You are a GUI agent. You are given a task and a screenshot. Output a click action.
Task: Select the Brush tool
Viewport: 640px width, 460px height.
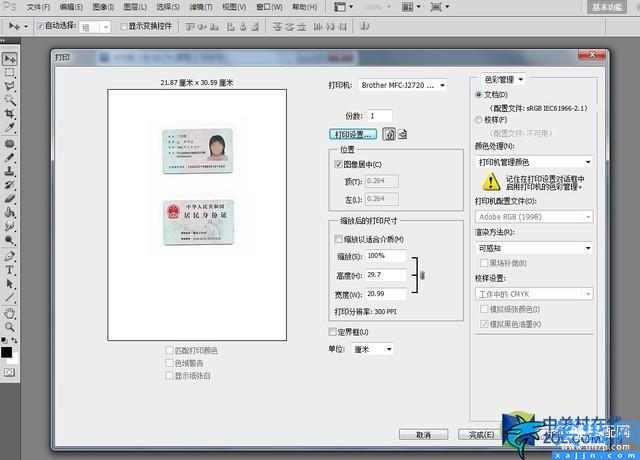coord(9,158)
